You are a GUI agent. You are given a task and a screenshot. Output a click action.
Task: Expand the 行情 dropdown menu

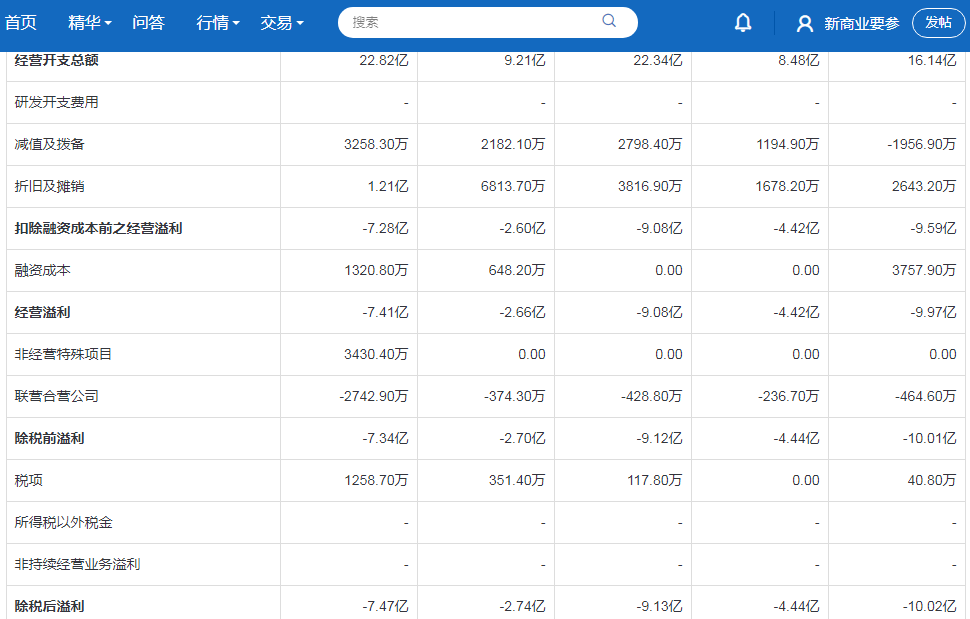(218, 22)
